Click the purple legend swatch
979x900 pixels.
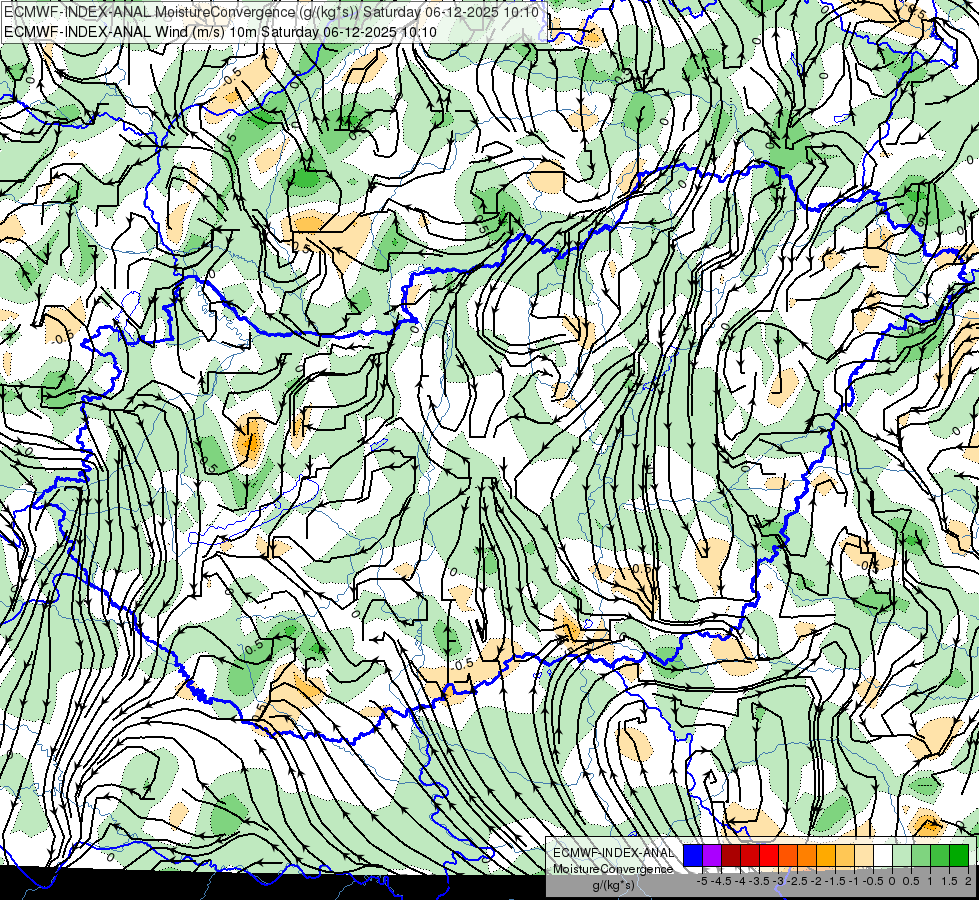(712, 856)
